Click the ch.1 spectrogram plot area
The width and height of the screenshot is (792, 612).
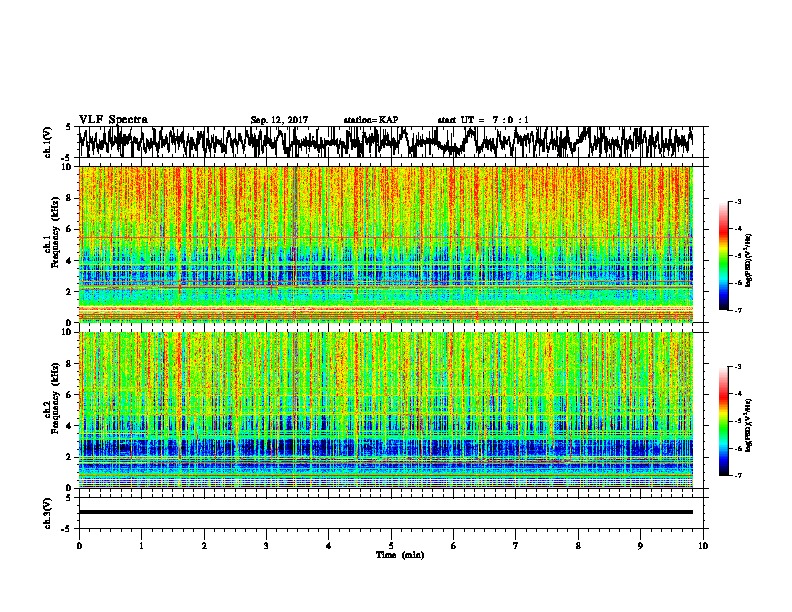[385, 244]
